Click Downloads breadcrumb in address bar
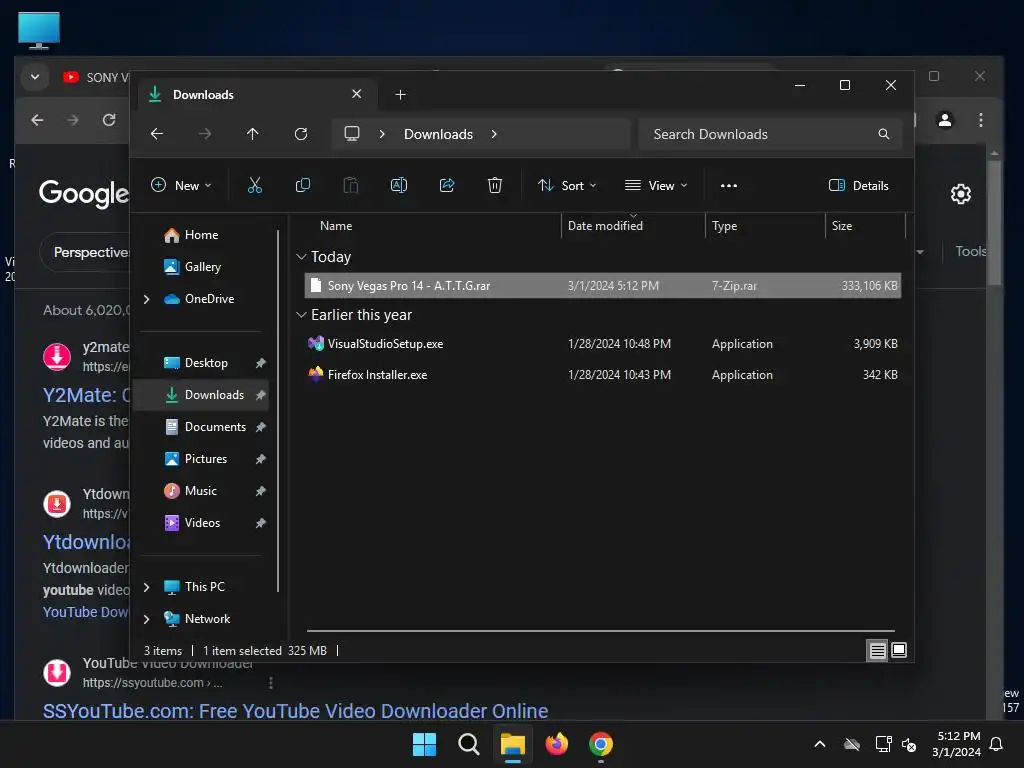1024x768 pixels. [x=438, y=134]
